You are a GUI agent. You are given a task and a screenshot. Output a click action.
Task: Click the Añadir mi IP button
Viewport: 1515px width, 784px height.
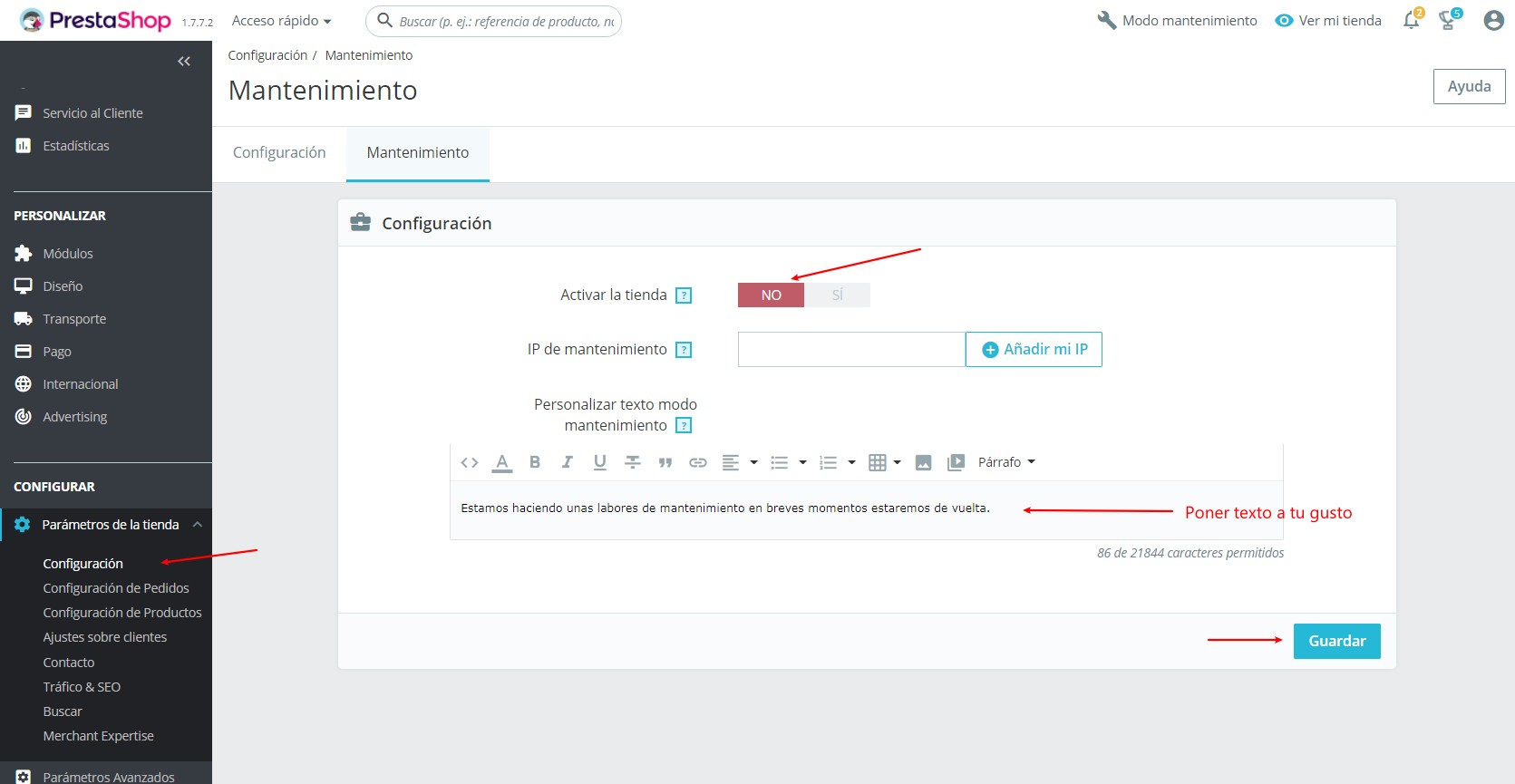pyautogui.click(x=1034, y=350)
